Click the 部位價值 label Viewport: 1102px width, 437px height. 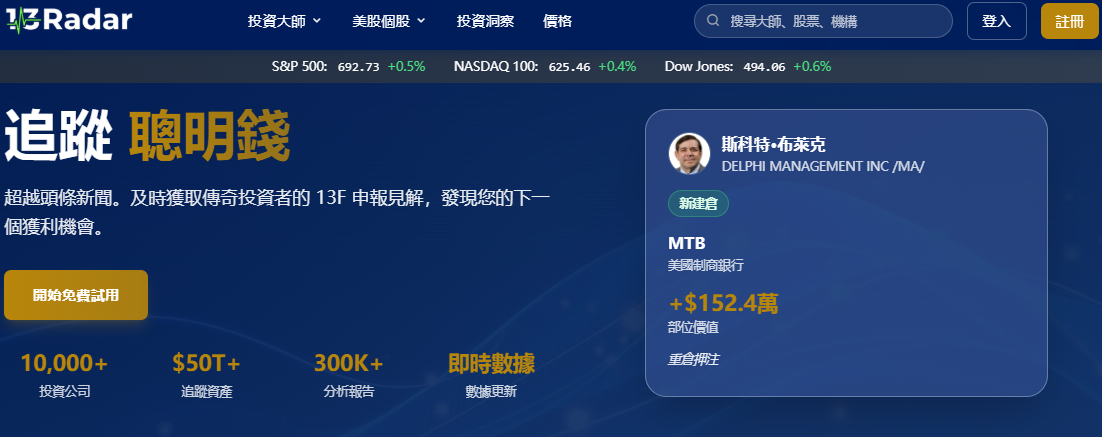coord(693,327)
